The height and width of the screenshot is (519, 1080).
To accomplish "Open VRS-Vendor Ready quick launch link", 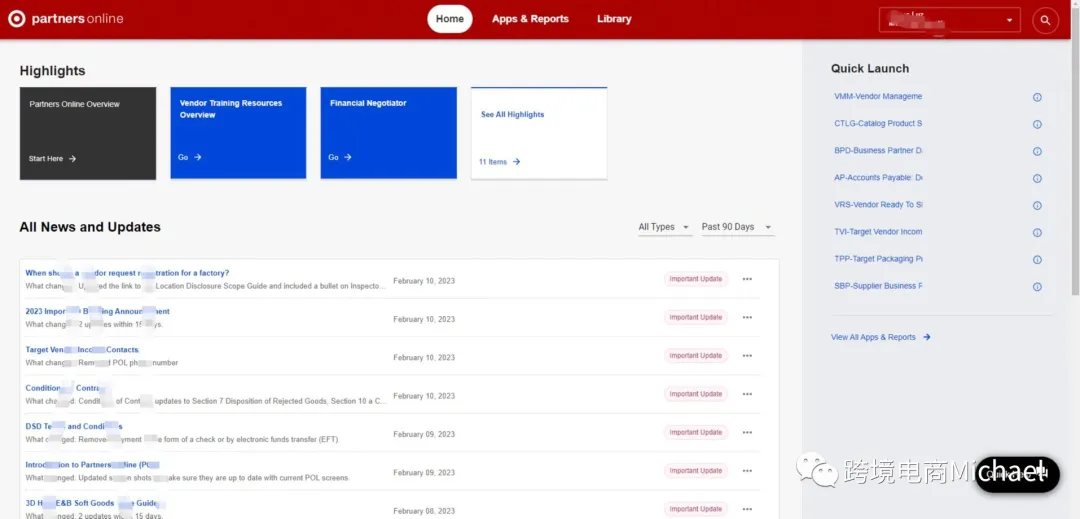I will pos(878,204).
